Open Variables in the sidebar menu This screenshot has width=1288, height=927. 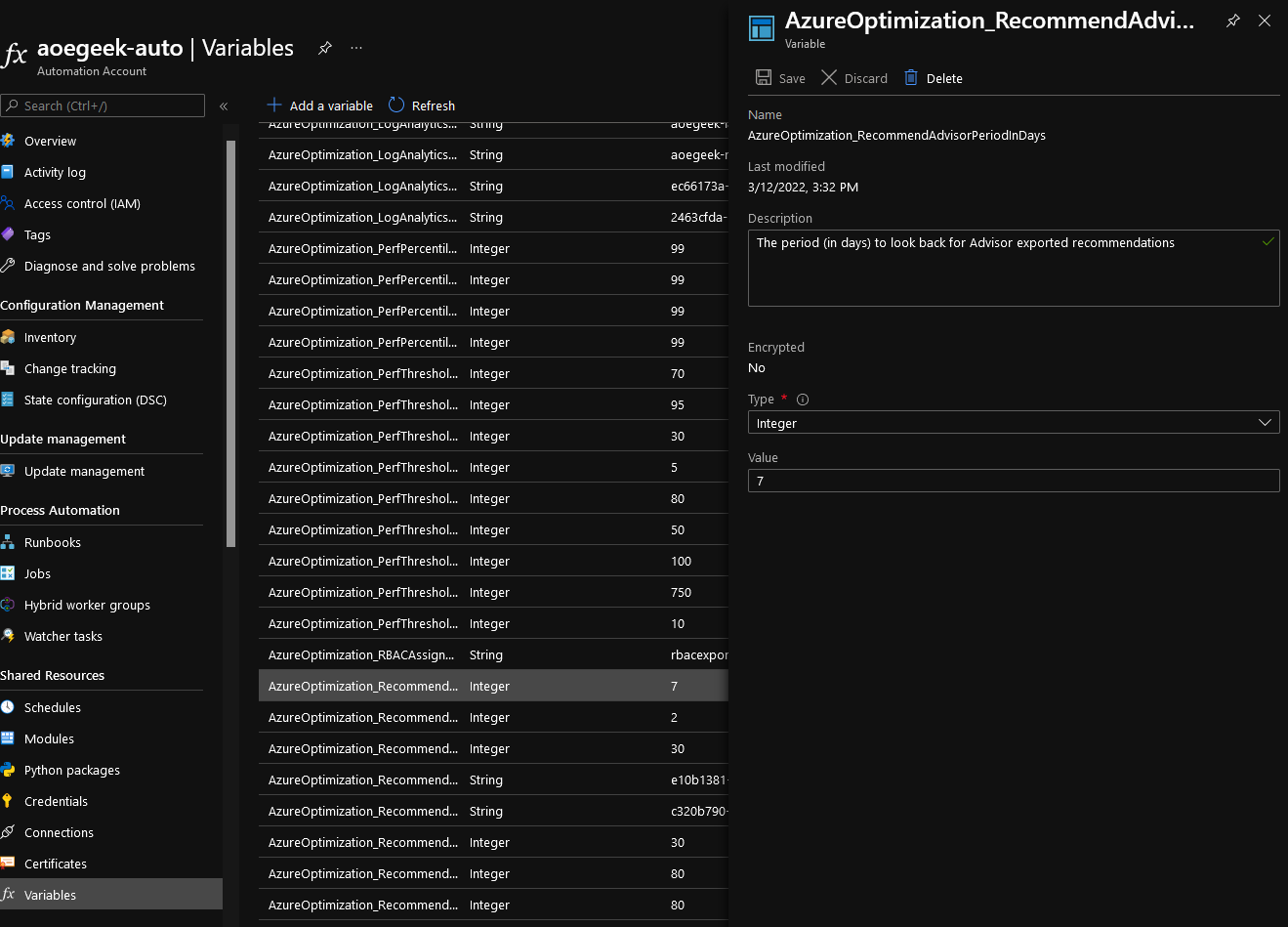click(x=111, y=895)
